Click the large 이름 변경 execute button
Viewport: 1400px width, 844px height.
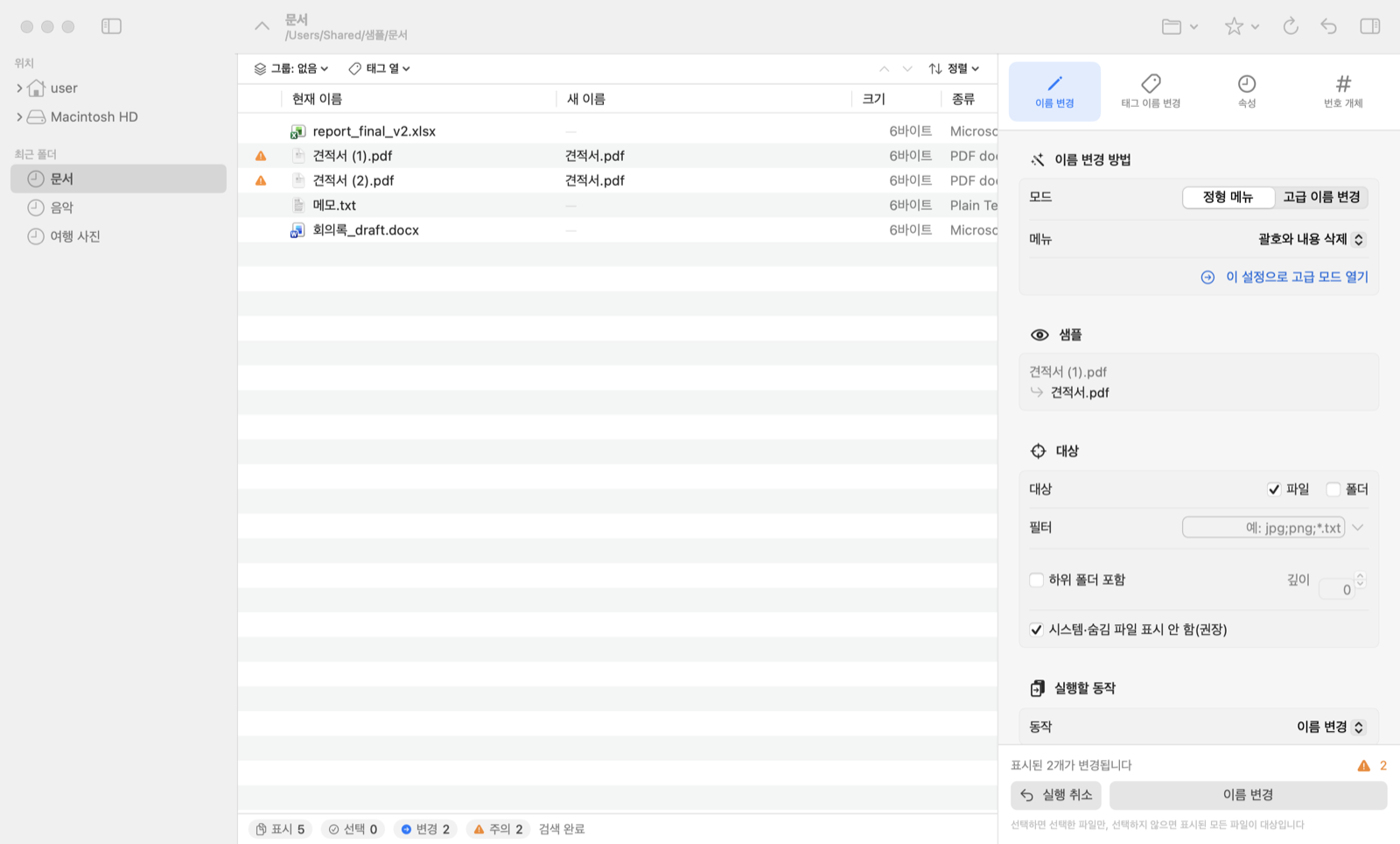tap(1248, 795)
